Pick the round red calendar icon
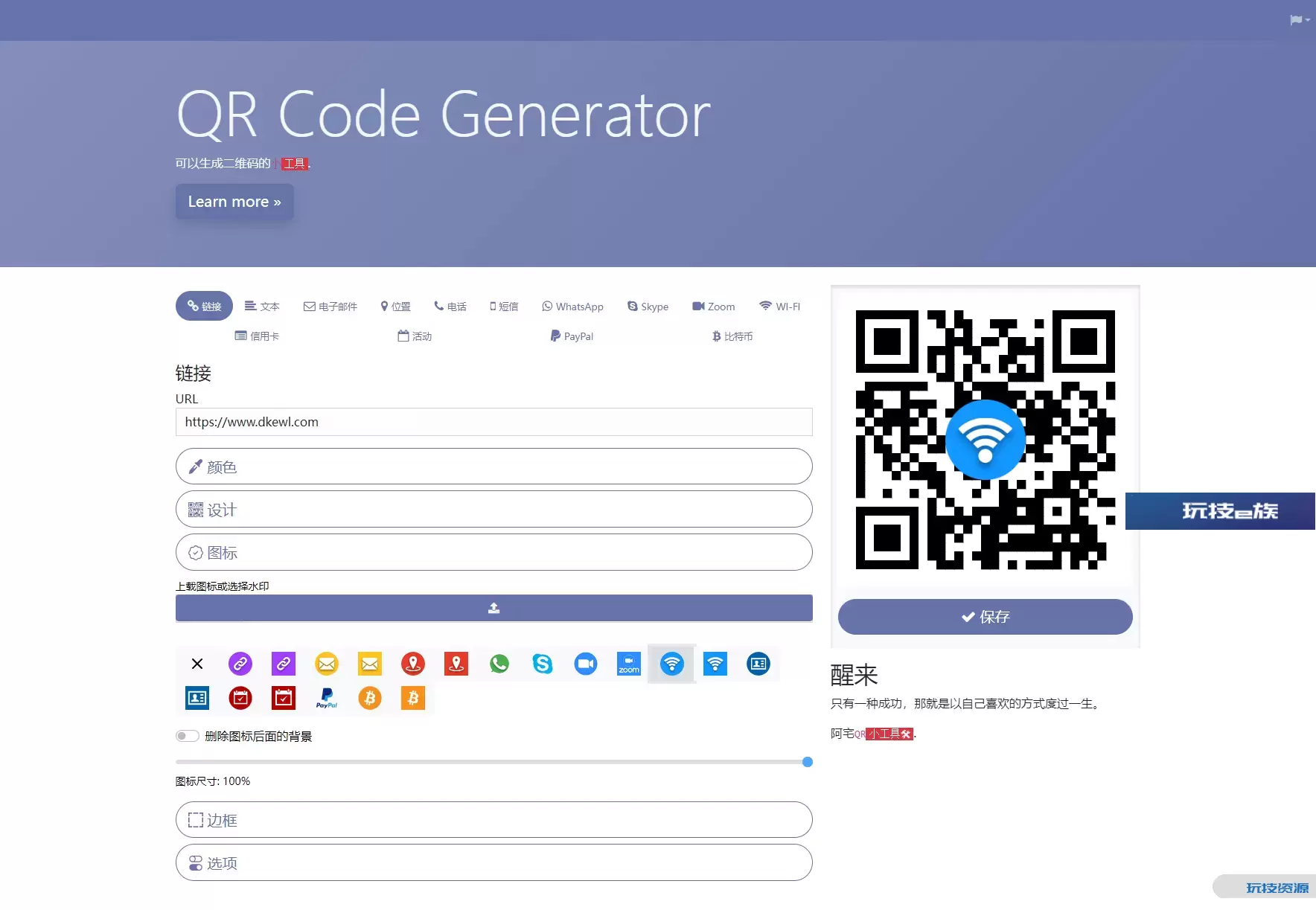This screenshot has height=910, width=1316. tap(240, 698)
